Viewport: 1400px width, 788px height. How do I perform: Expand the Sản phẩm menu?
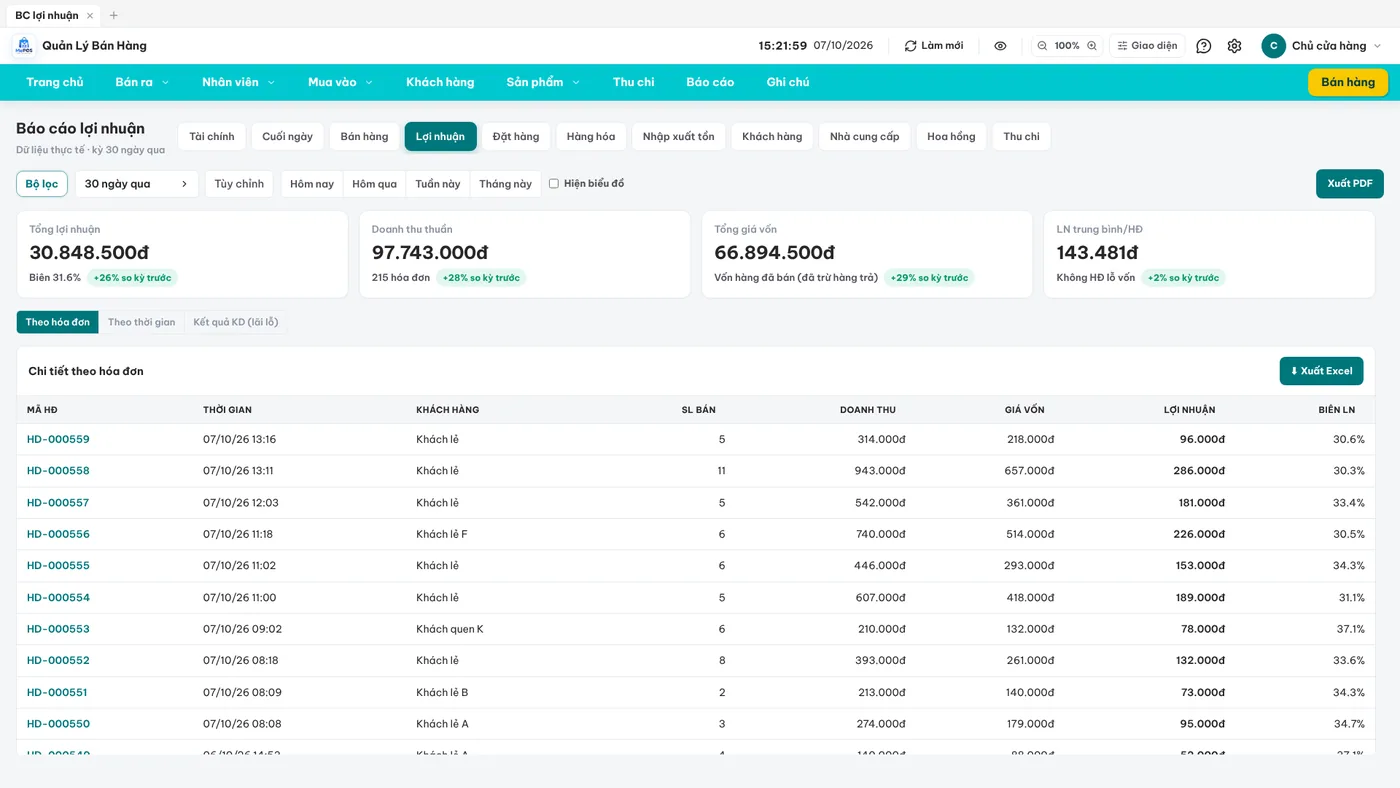click(x=544, y=82)
